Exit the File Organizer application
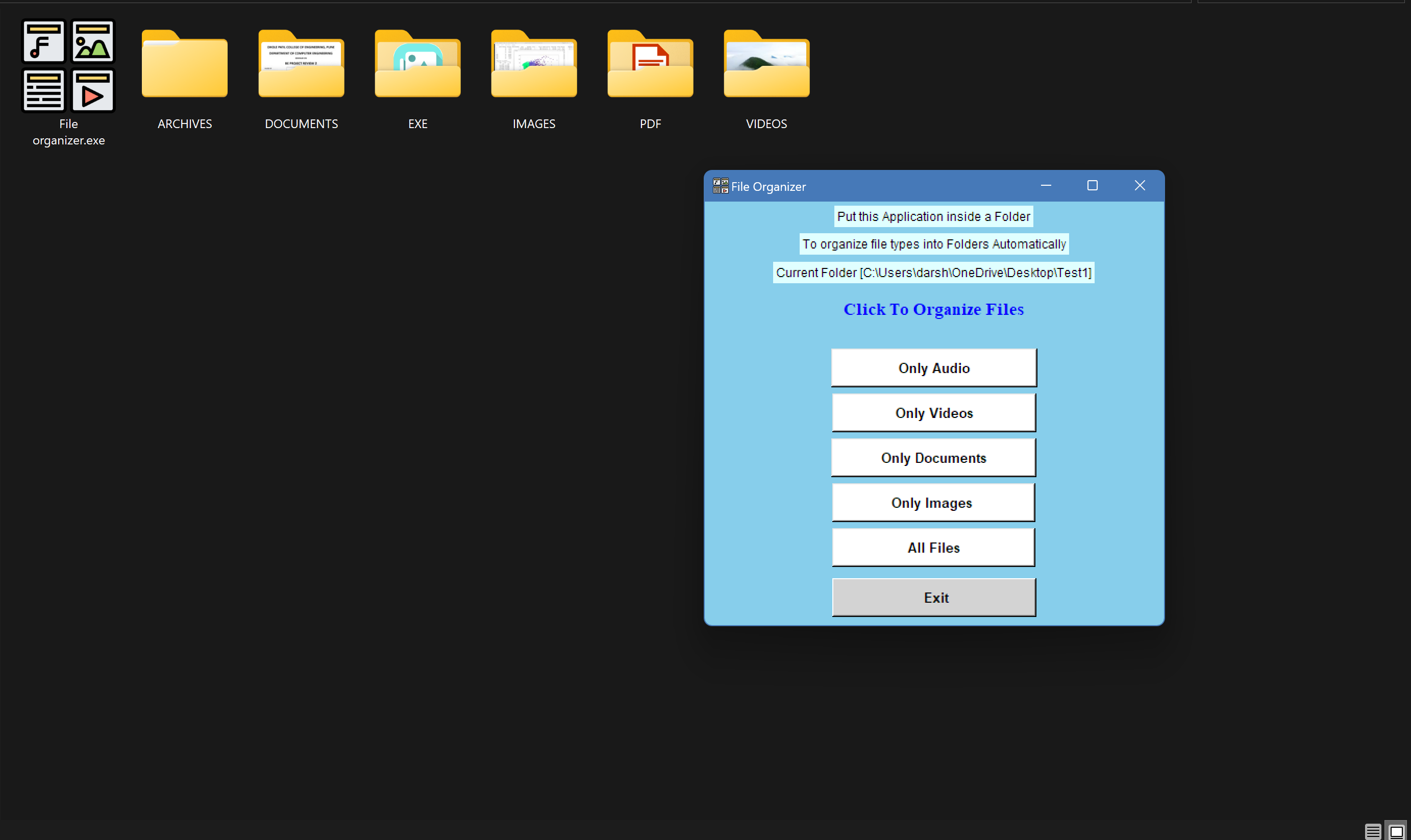 coord(933,597)
